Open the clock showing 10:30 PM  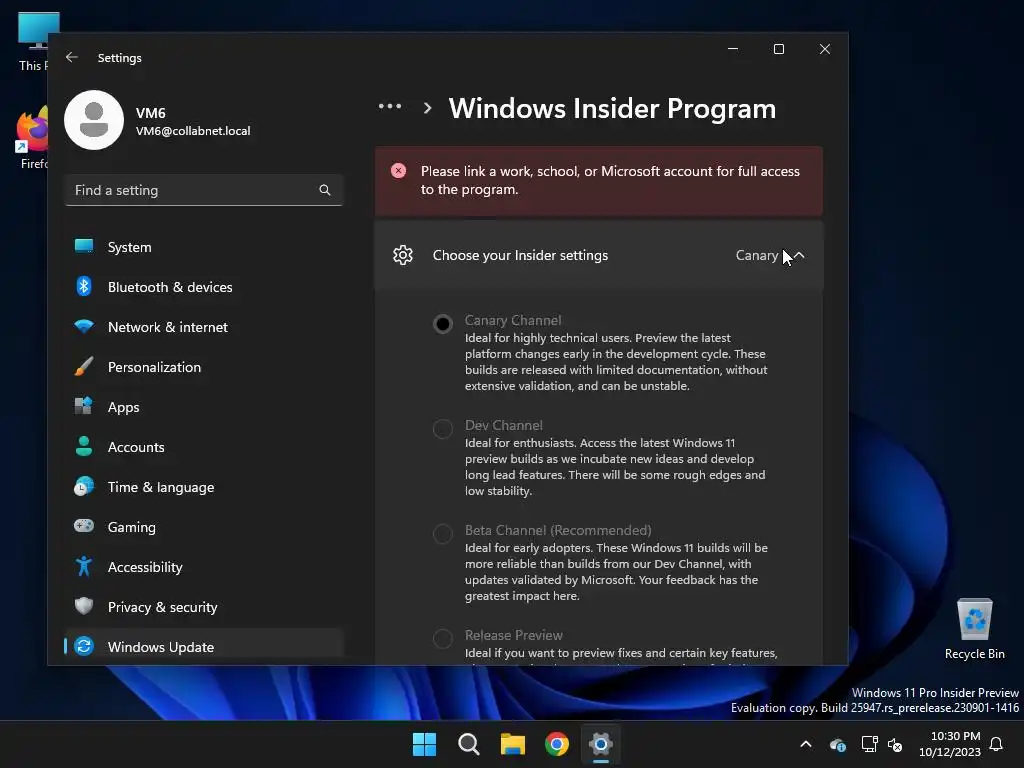coord(950,744)
